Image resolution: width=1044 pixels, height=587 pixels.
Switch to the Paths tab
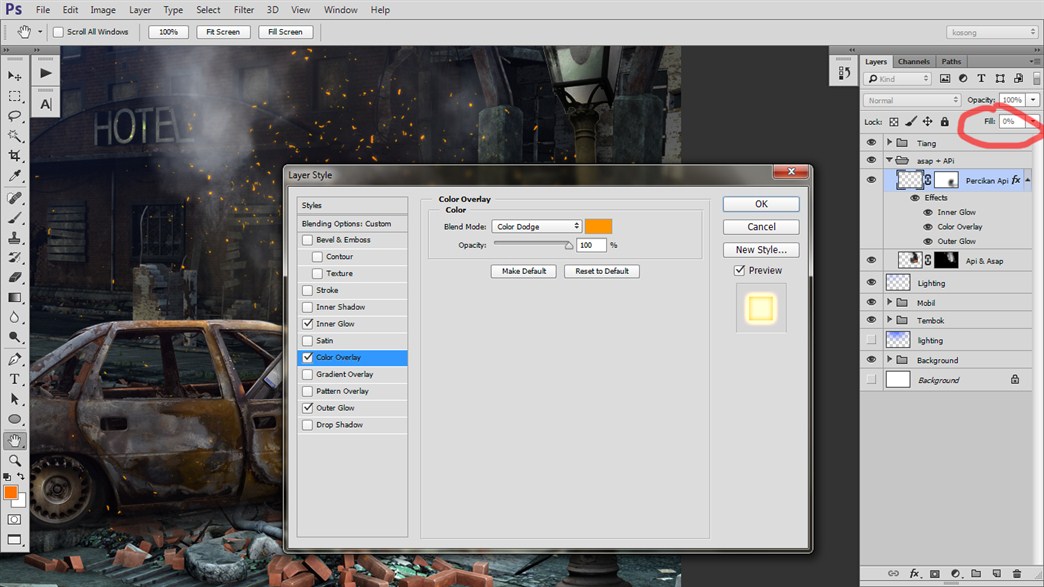951,61
